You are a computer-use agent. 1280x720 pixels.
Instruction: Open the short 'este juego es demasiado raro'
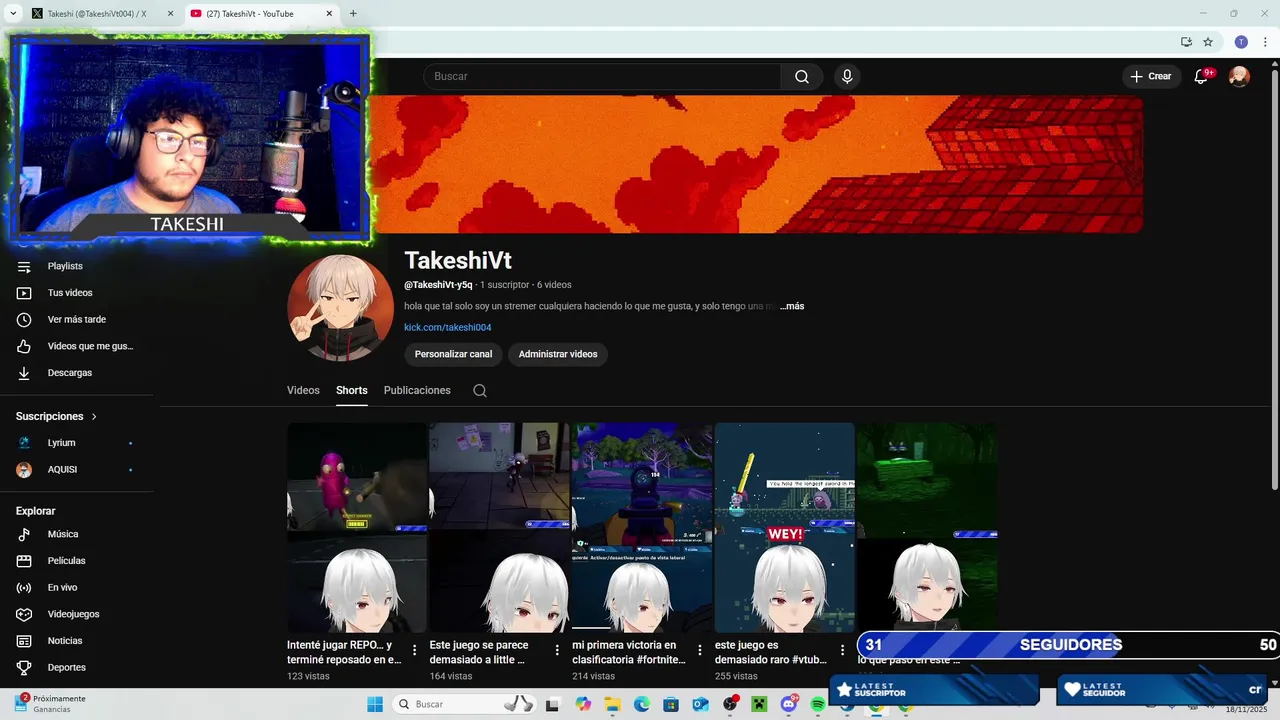(785, 528)
